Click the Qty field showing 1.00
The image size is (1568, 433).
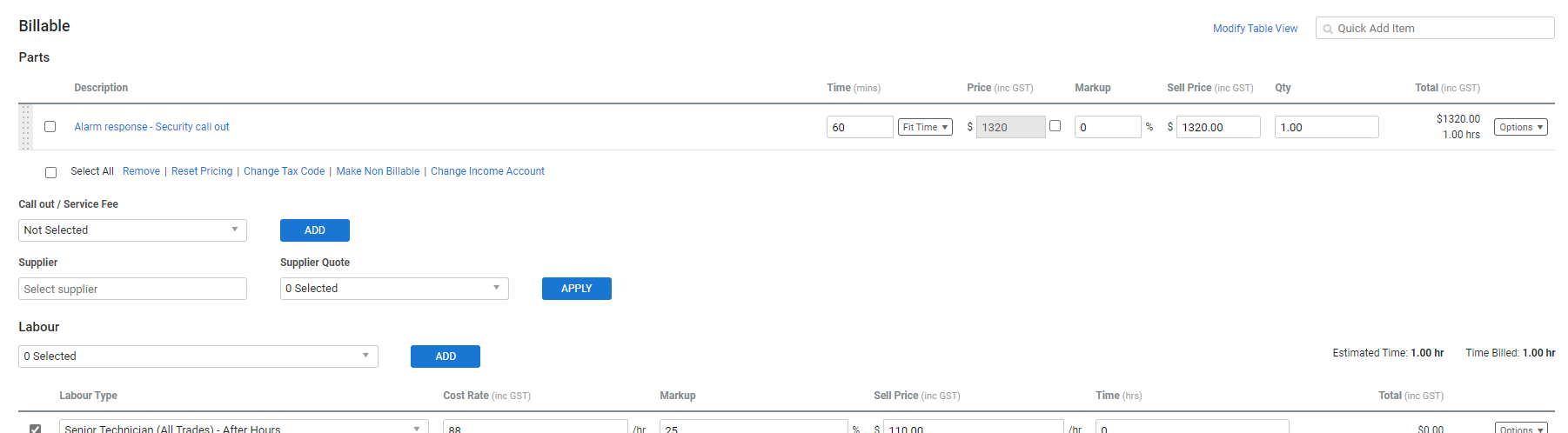[1327, 127]
